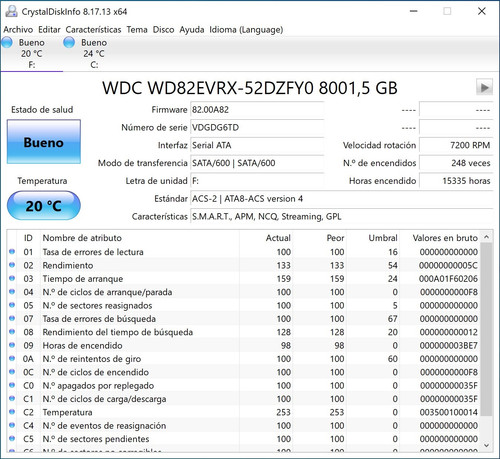500x459 pixels.
Task: Click the serial number field VDGDG6TD
Action: click(257, 127)
